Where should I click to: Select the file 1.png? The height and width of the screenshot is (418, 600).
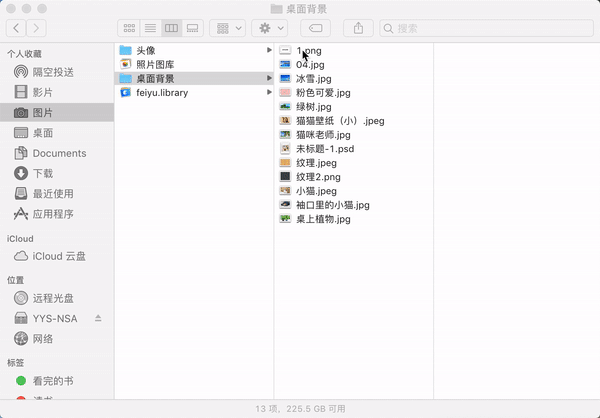pyautogui.click(x=354, y=50)
